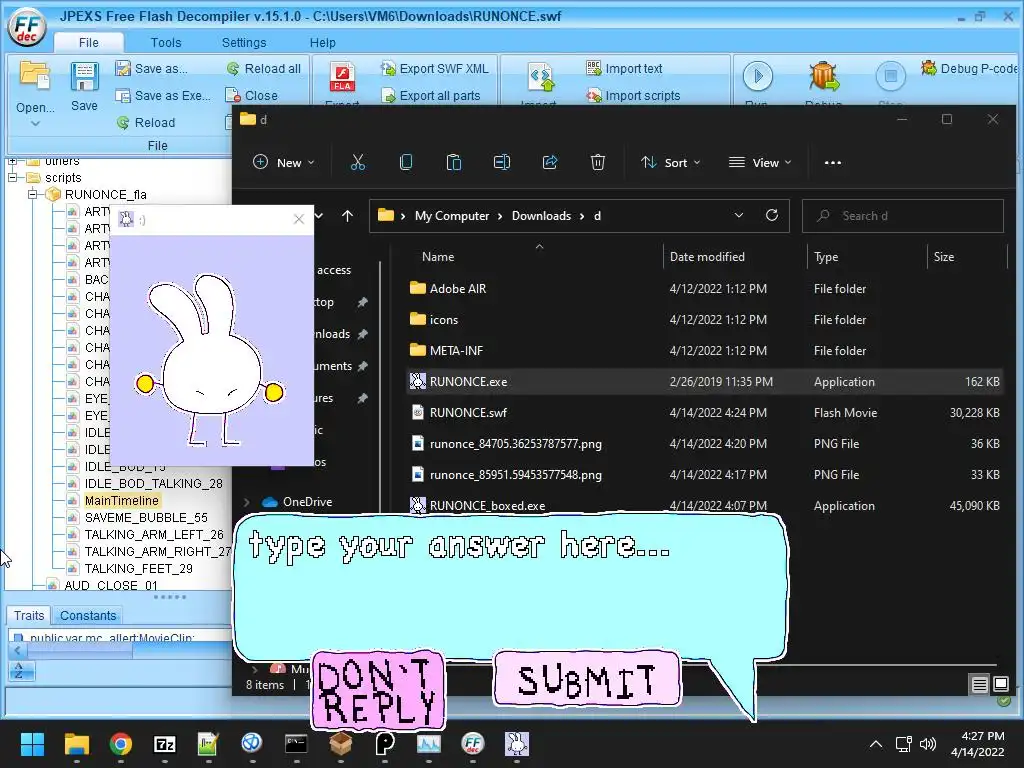Viewport: 1024px width, 768px height.
Task: Expand the OneDrive tree node
Action: [x=247, y=502]
